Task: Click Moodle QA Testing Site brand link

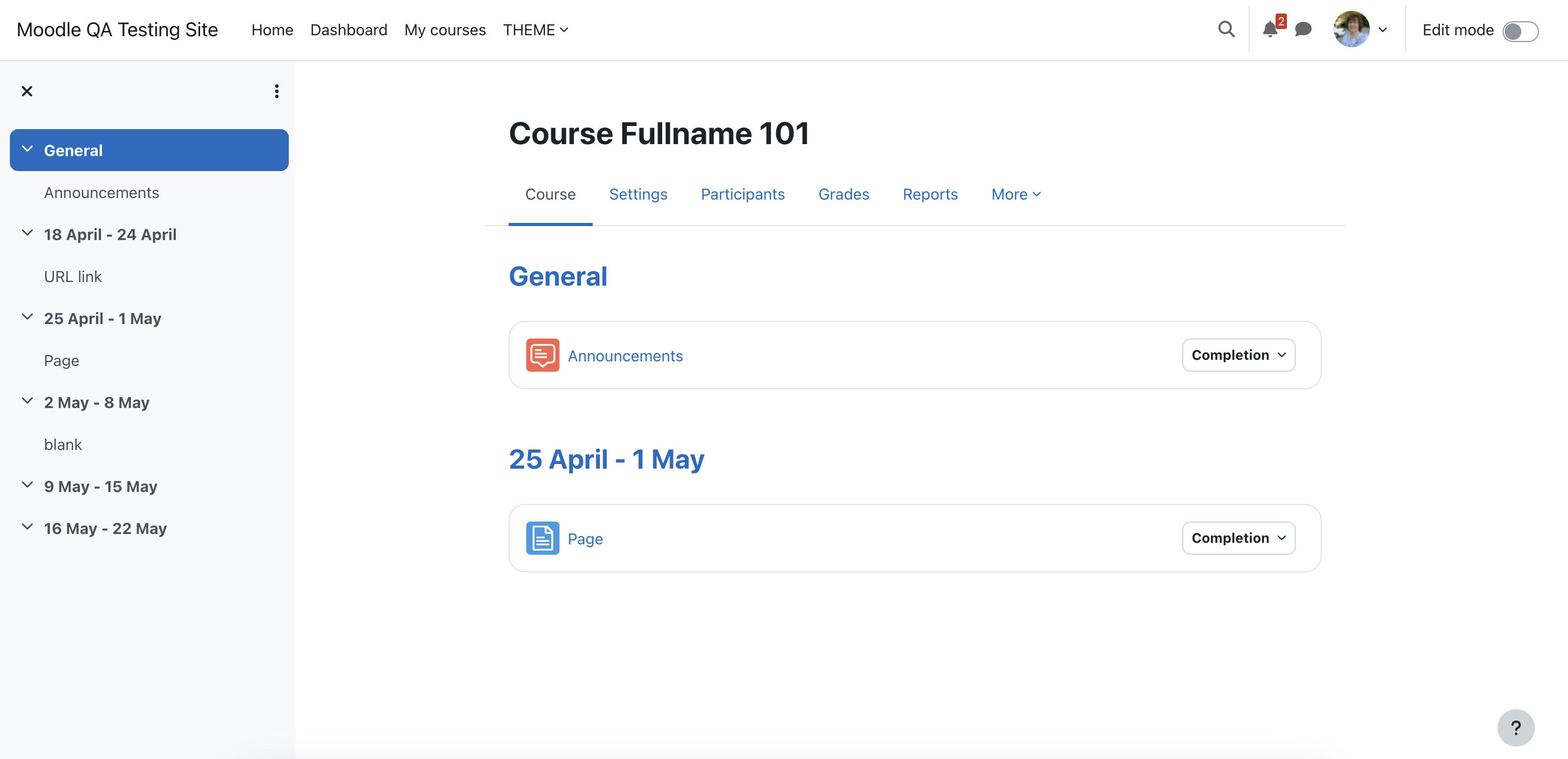Action: [117, 30]
